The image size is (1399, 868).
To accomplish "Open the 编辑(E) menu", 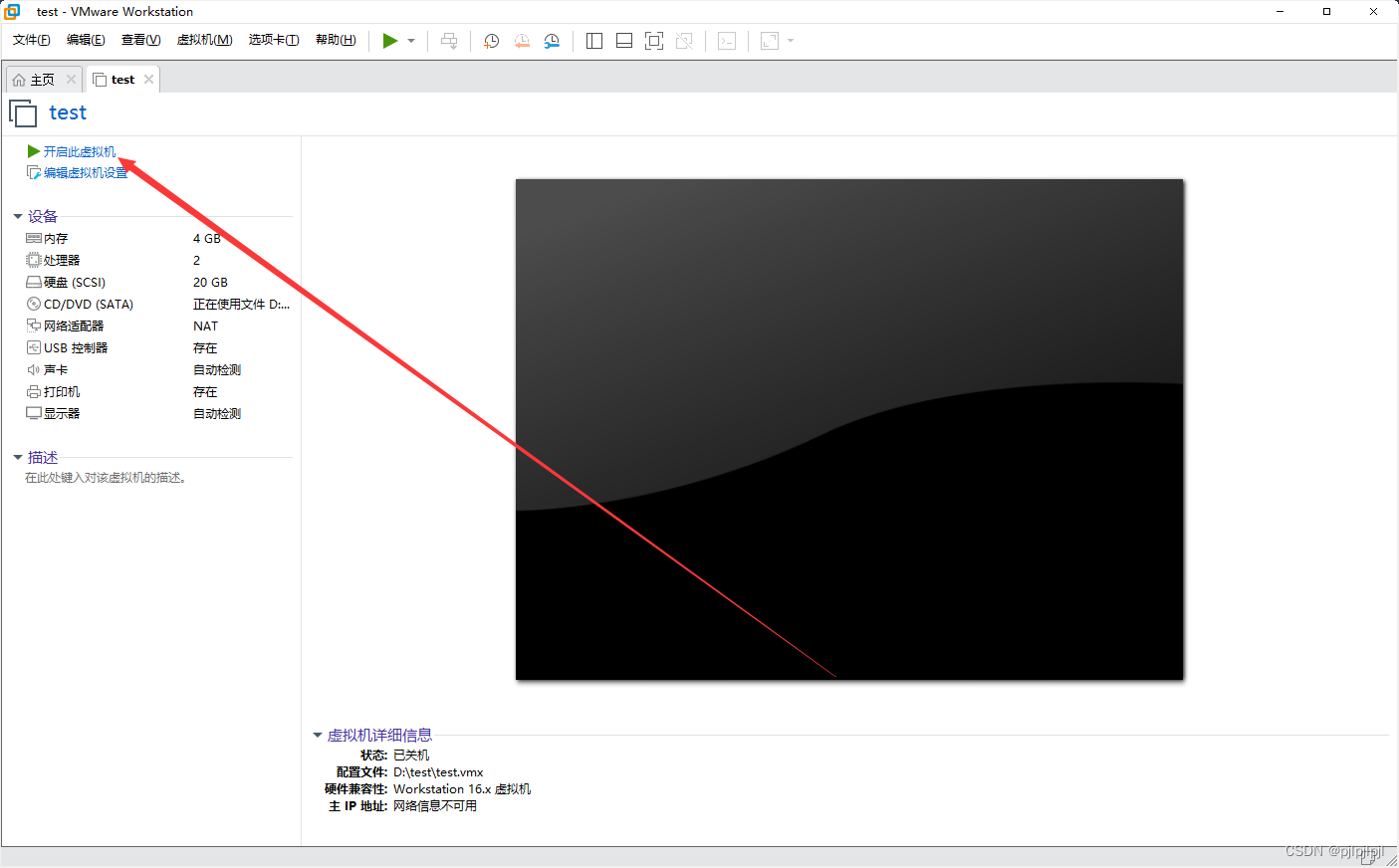I will coord(86,40).
